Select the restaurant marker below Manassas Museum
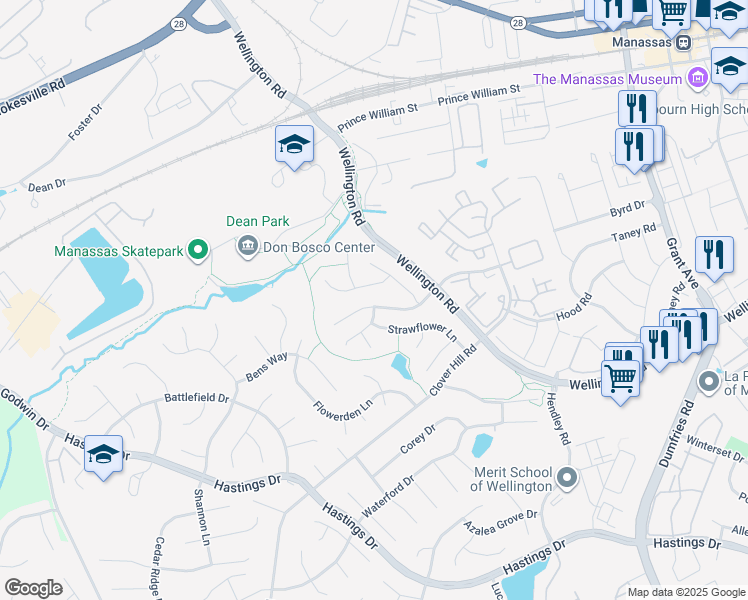 pos(637,110)
